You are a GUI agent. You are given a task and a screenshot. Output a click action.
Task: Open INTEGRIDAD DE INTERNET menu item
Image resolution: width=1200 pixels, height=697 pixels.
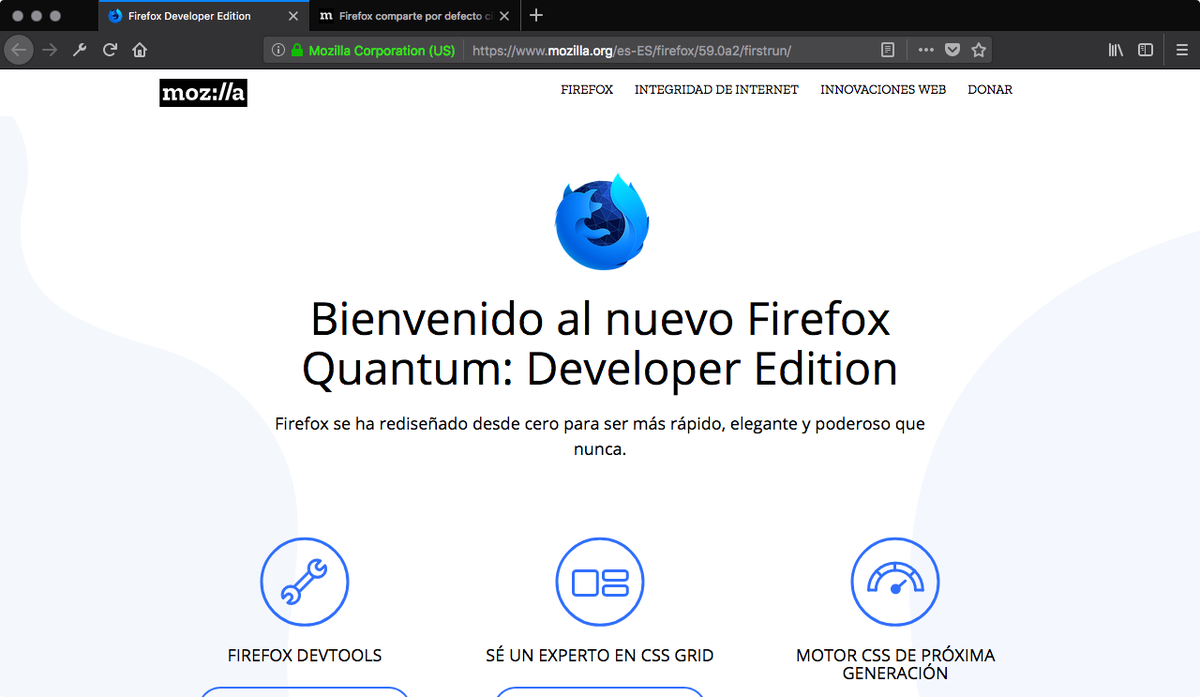(x=716, y=90)
